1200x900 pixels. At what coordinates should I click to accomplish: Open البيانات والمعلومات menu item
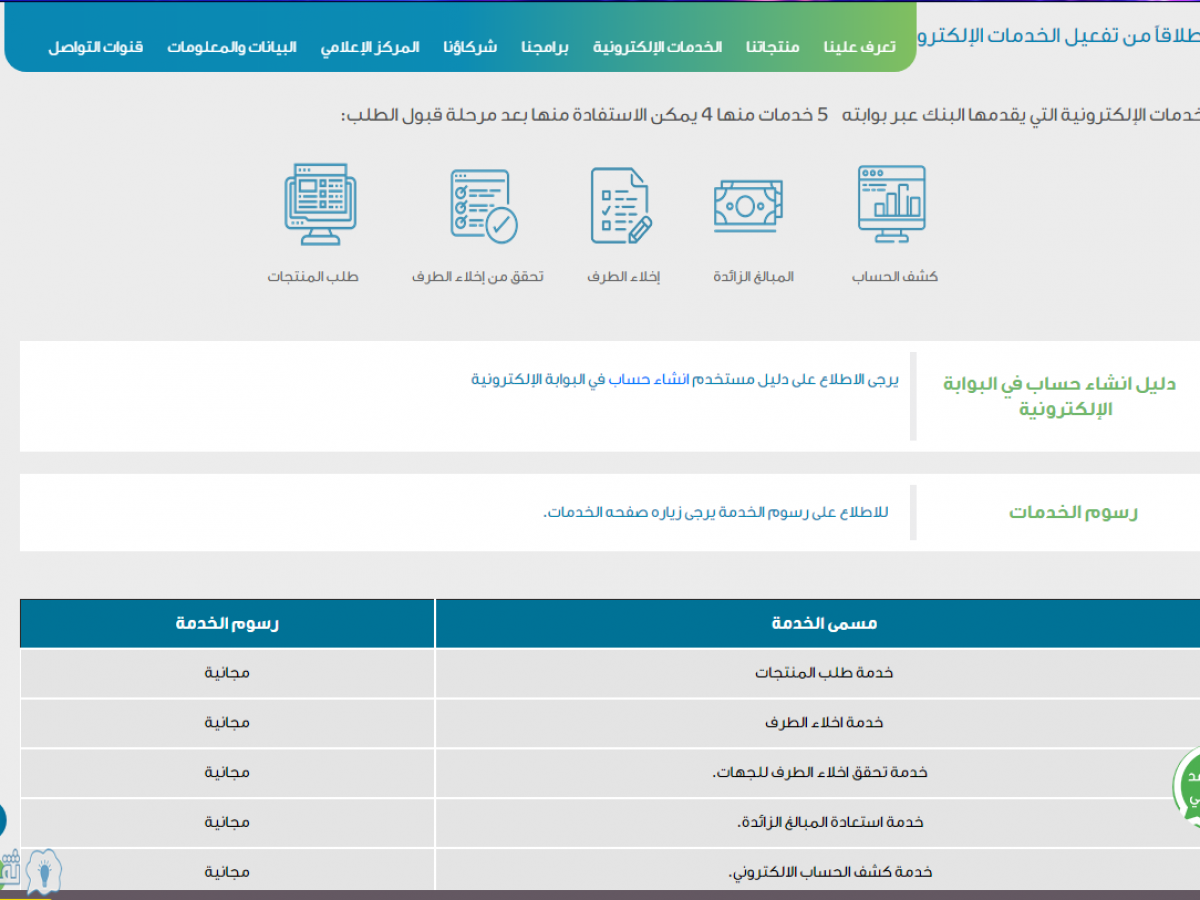(x=231, y=47)
